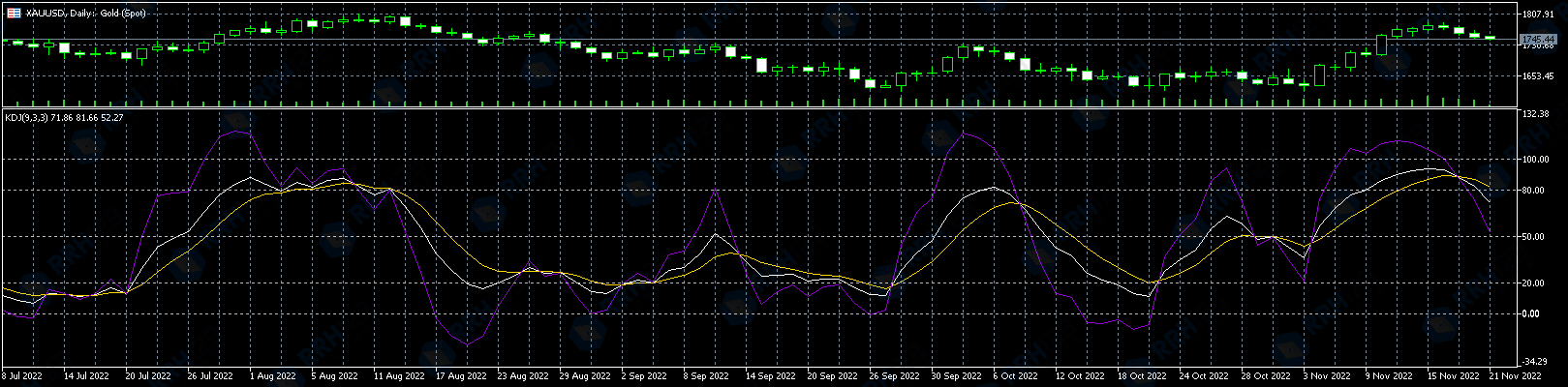Viewport: 1568px width, 387px height.
Task: Click the KDJ(9,3,3) indicator label
Action: [64, 117]
